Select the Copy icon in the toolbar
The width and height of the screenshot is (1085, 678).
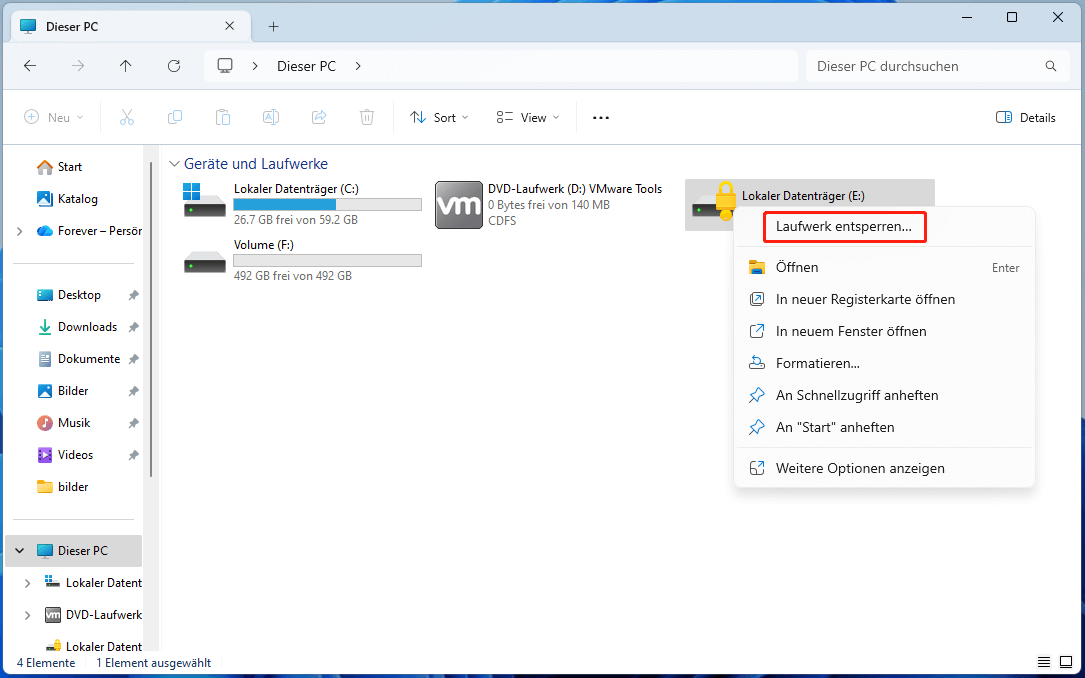pos(175,117)
